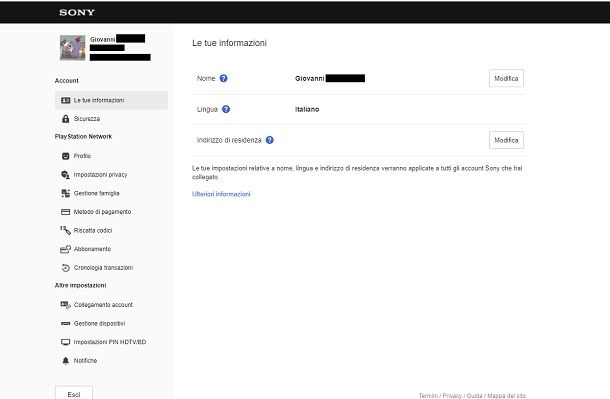
Task: Open Guida link in footer
Action: [x=474, y=396]
